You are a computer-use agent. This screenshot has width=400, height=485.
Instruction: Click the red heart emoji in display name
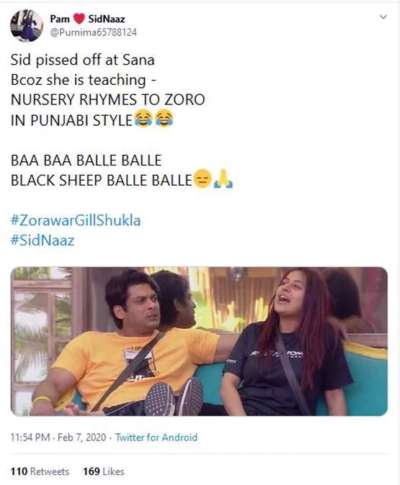pyautogui.click(x=79, y=19)
